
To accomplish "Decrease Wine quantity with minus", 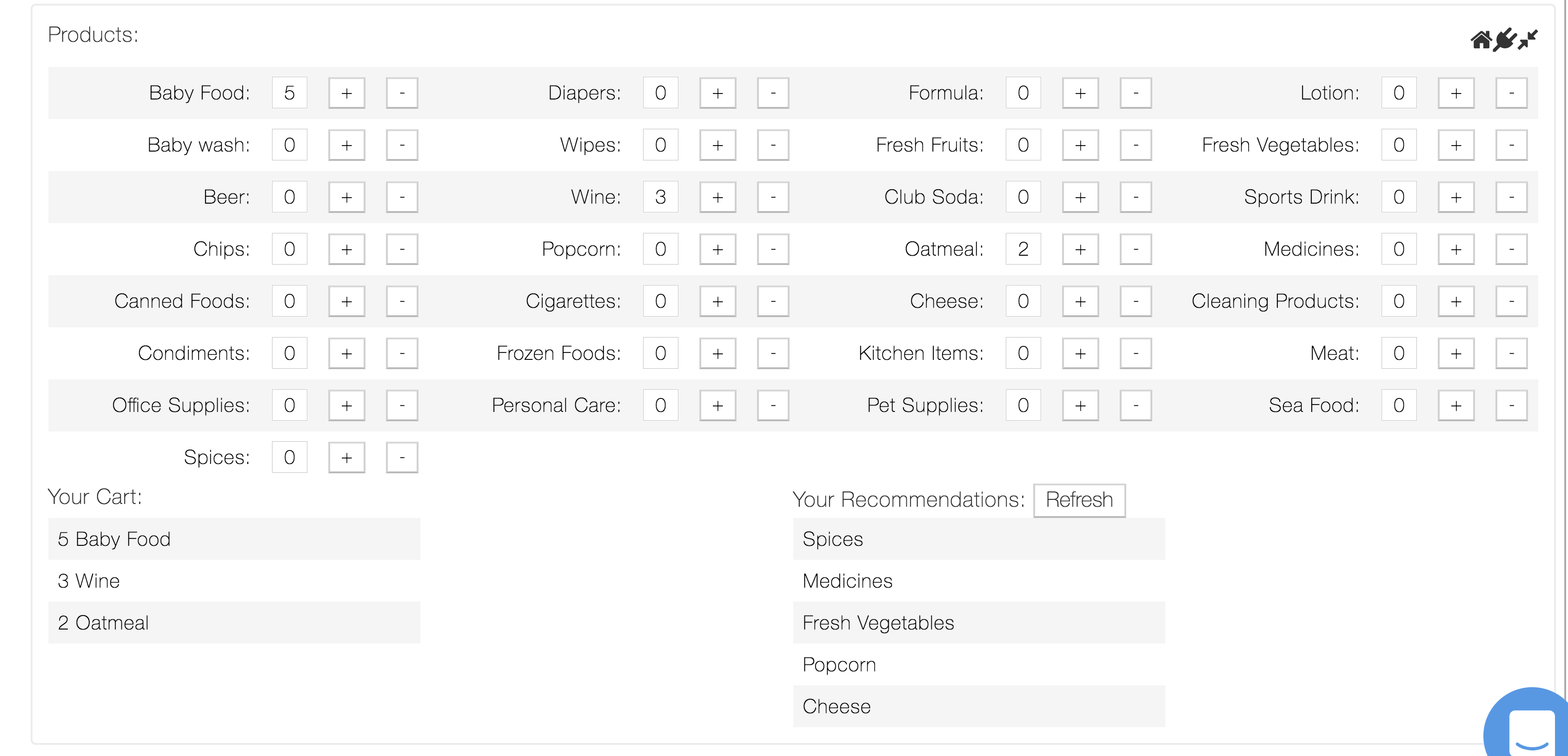I will pyautogui.click(x=772, y=197).
